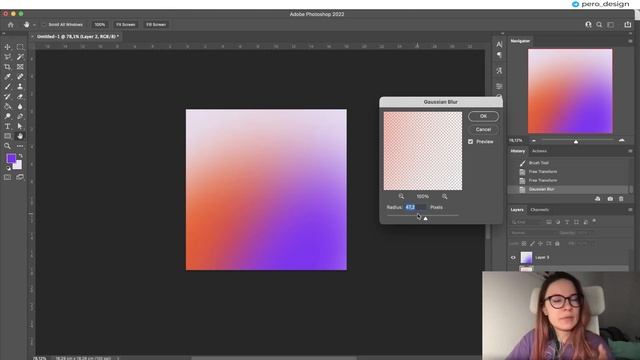Switch to the Actions tab

tap(539, 151)
